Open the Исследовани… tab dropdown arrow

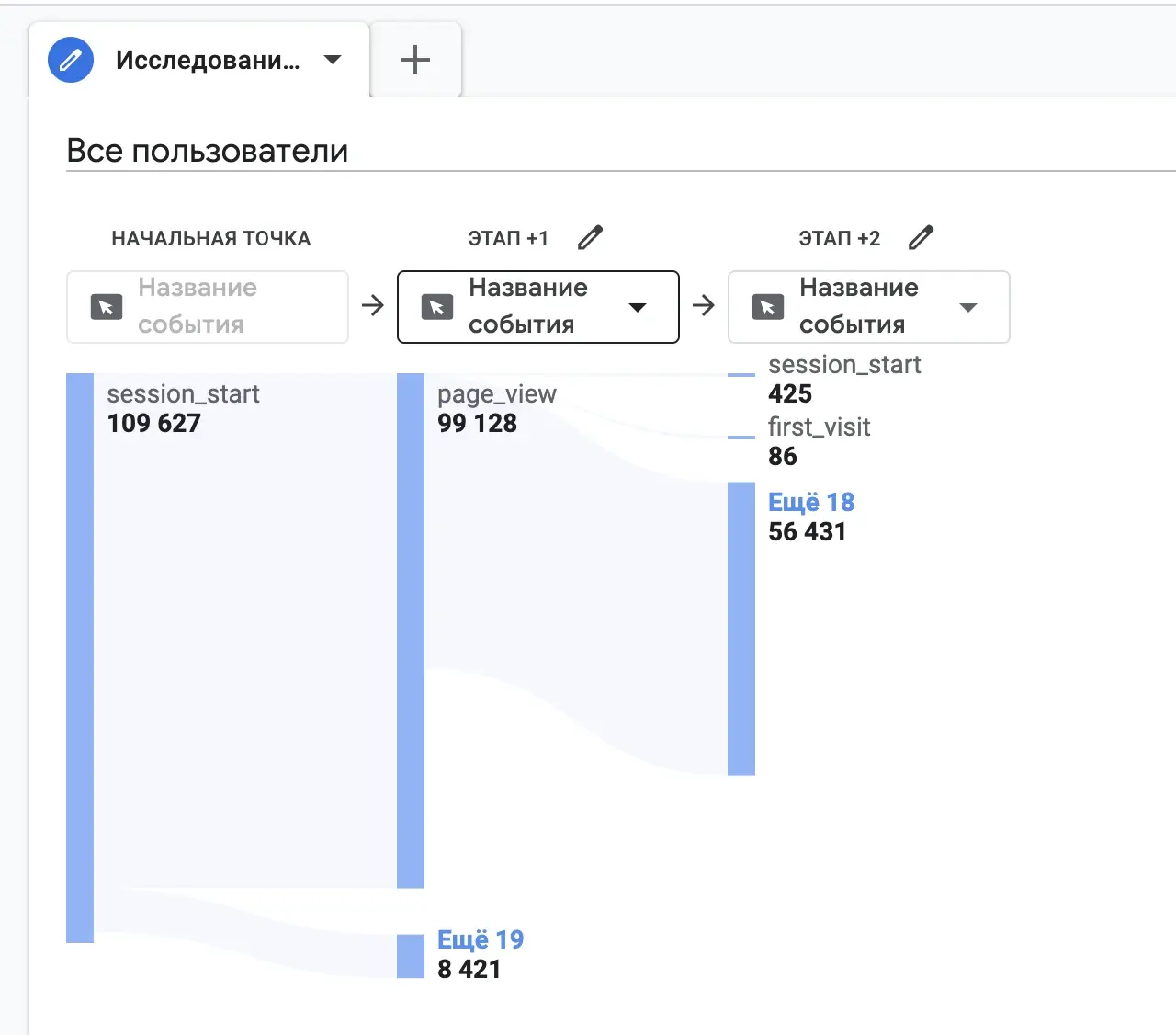[x=333, y=60]
